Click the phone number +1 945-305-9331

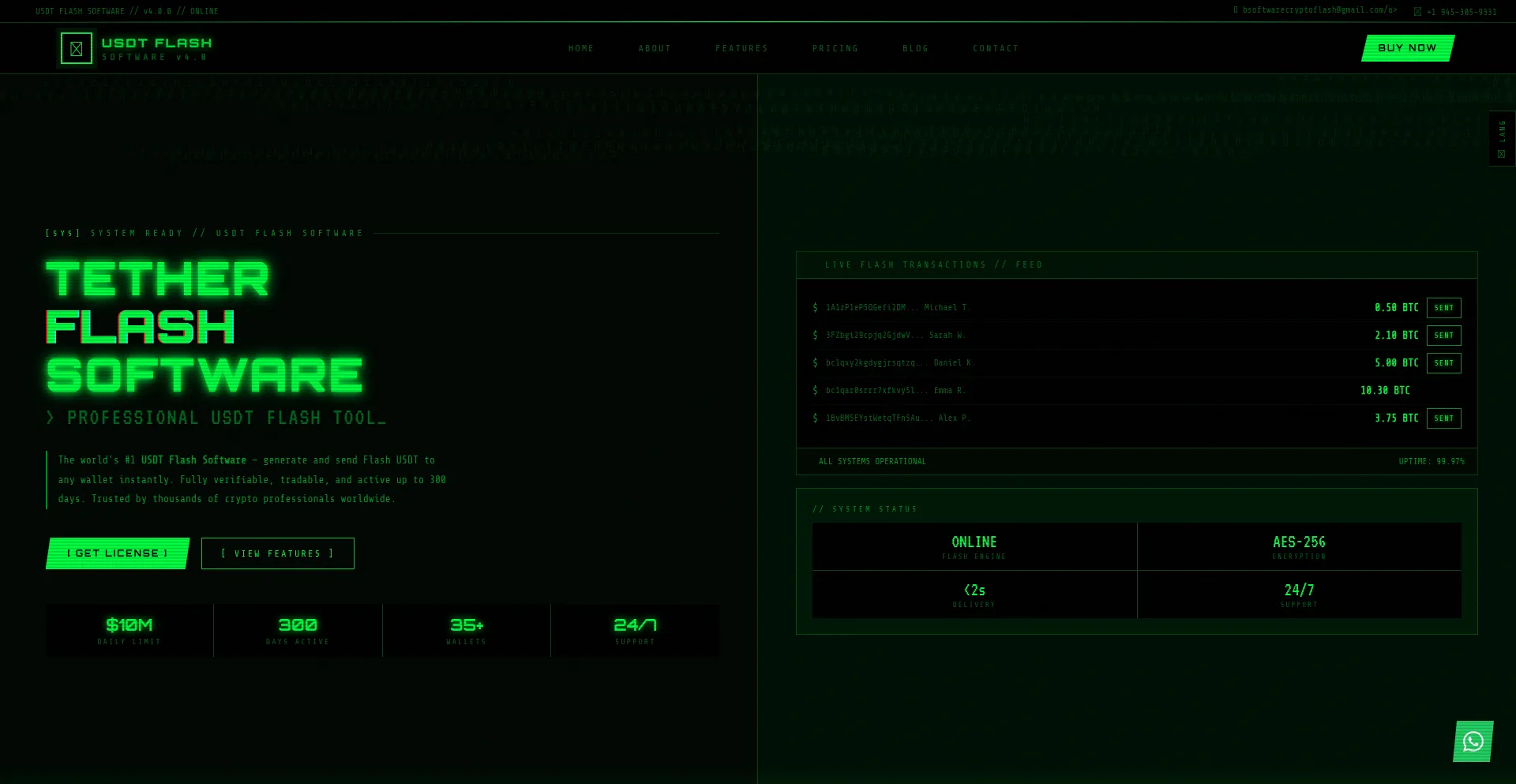point(1462,12)
